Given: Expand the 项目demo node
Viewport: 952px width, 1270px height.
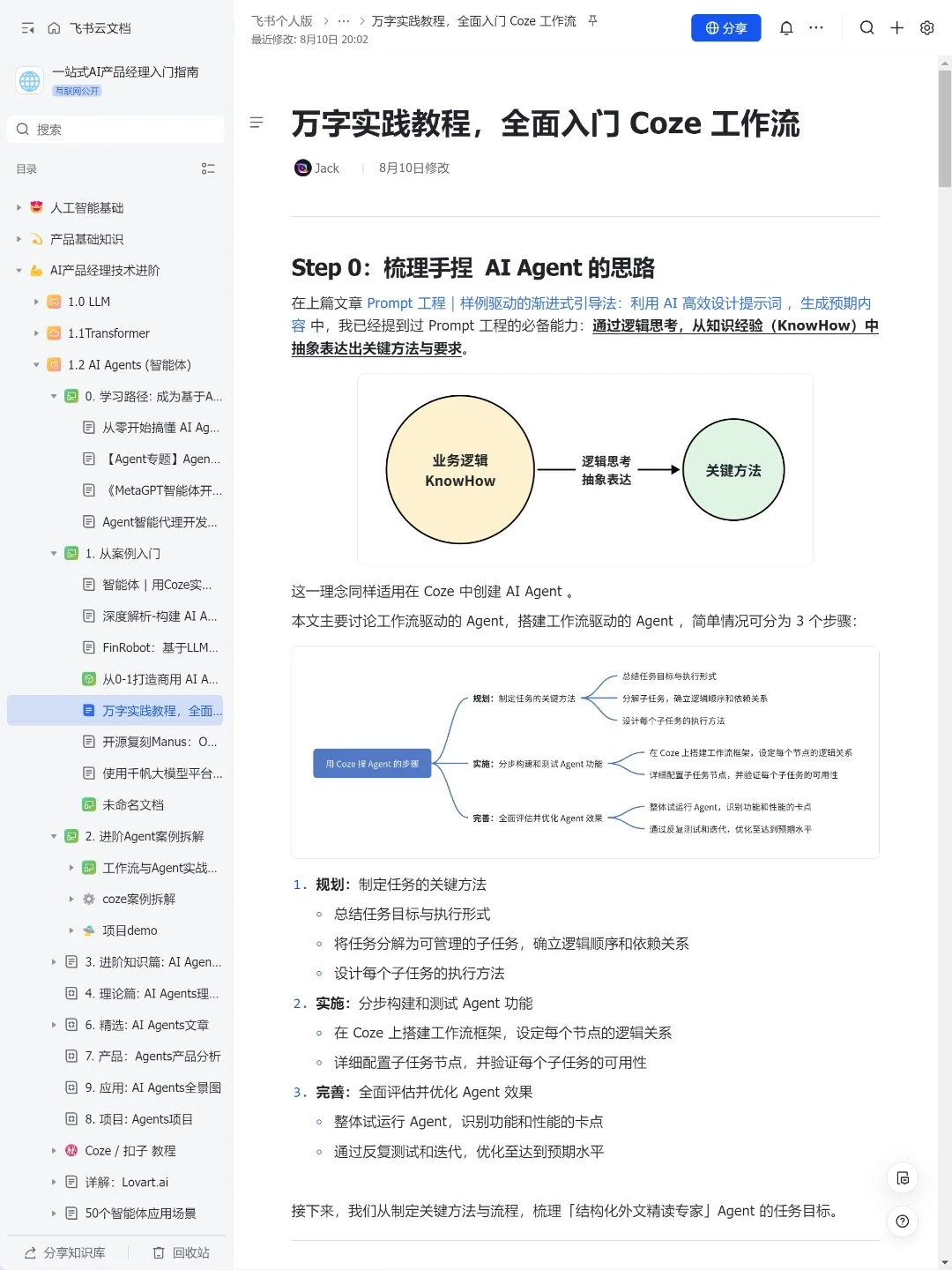Looking at the screenshot, I should point(71,930).
